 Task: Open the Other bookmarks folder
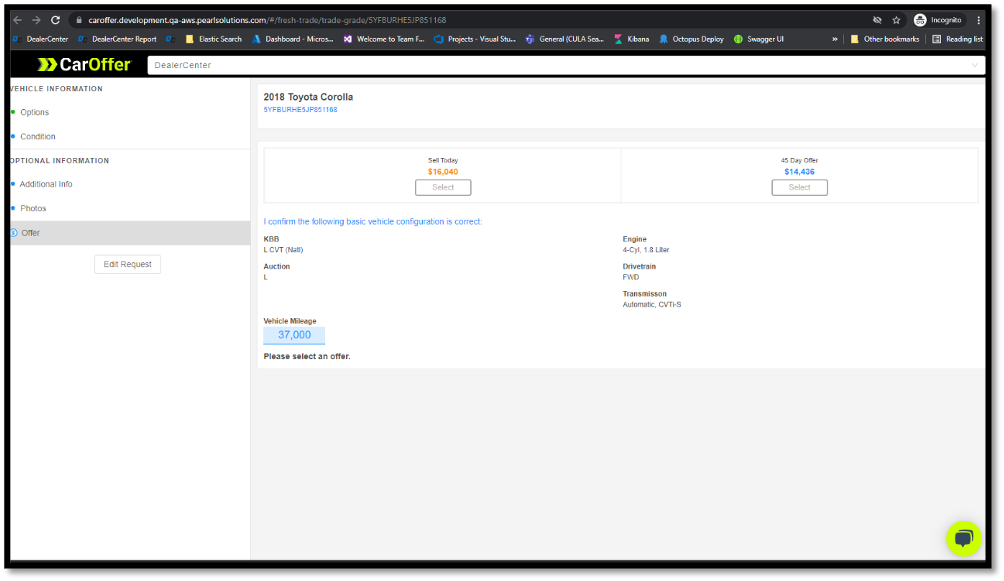(885, 39)
